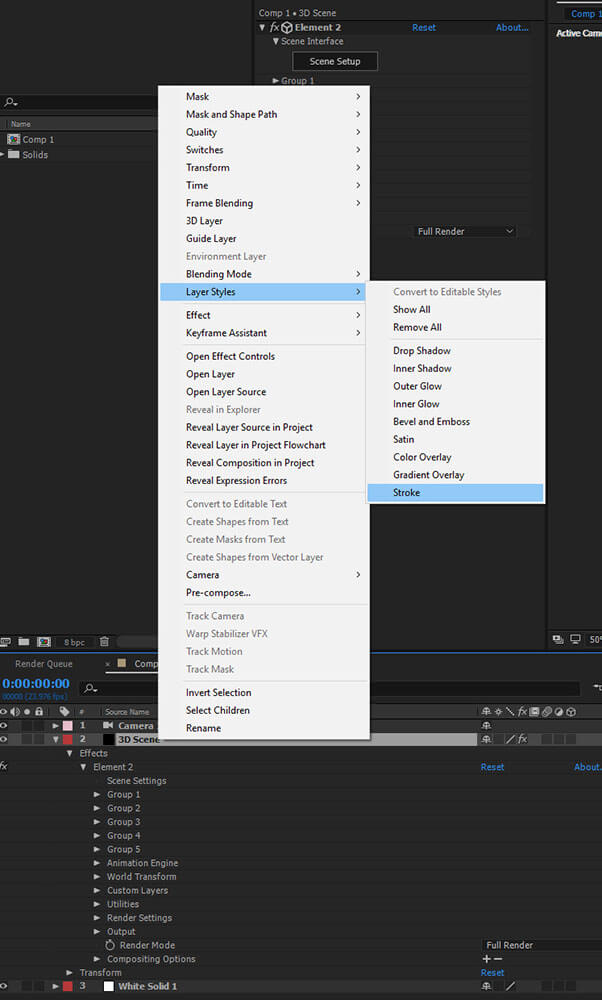This screenshot has width=602, height=1000.
Task: Click the interpret footage icon at Project panel bottom-left
Action: tap(5, 642)
